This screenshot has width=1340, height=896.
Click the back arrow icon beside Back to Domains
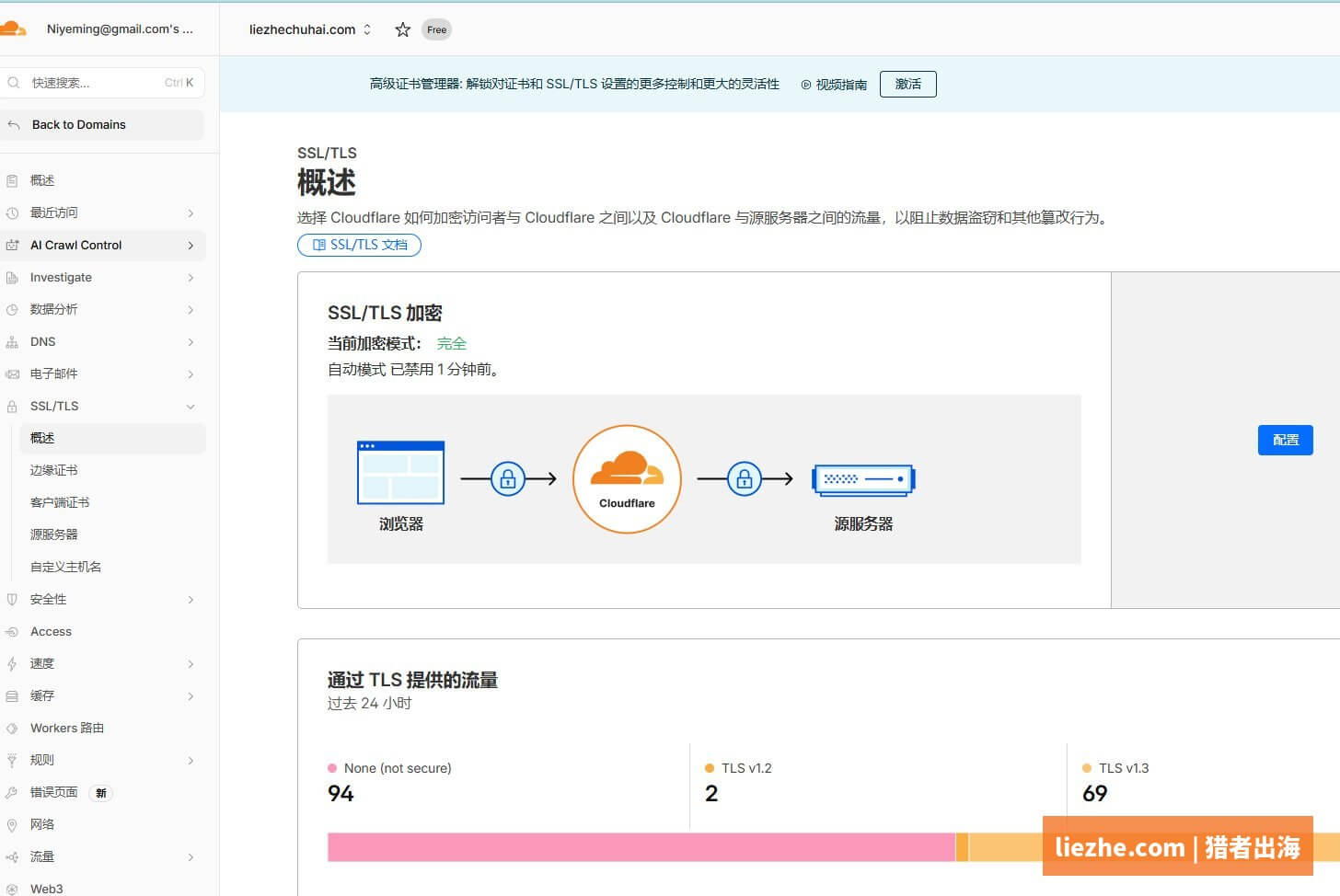tap(13, 125)
